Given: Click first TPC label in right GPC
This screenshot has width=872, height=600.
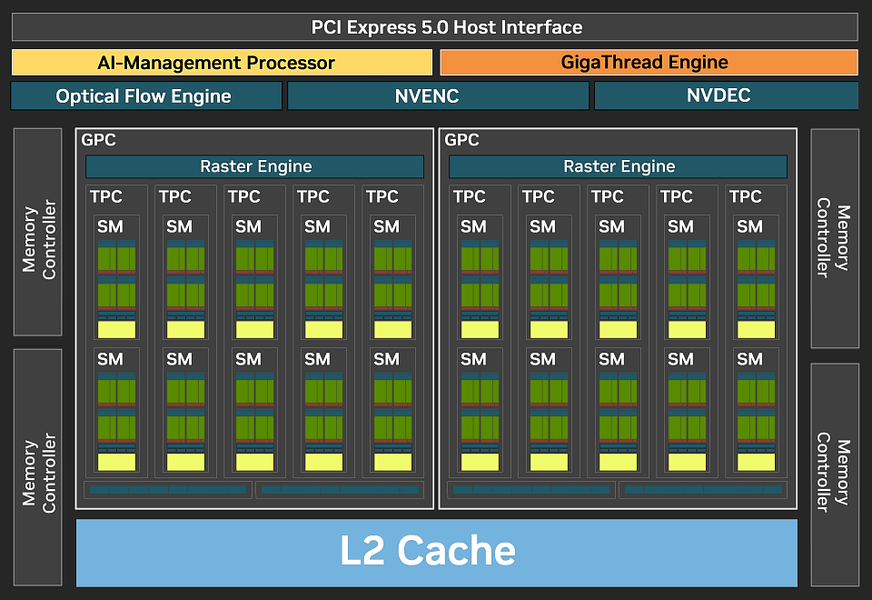Looking at the screenshot, I should pyautogui.click(x=469, y=197).
